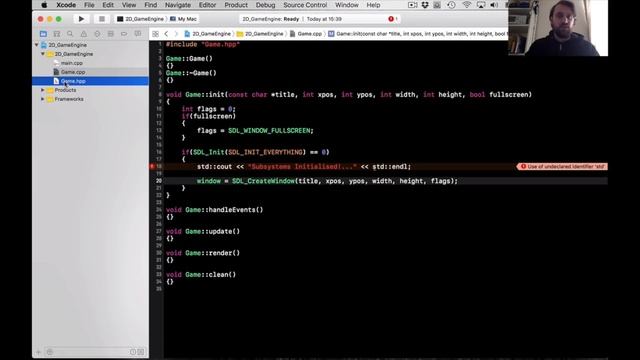Place cursor on the SDL_CreateWindow line
Viewport: 640px width, 360px height.
pyautogui.click(x=327, y=181)
